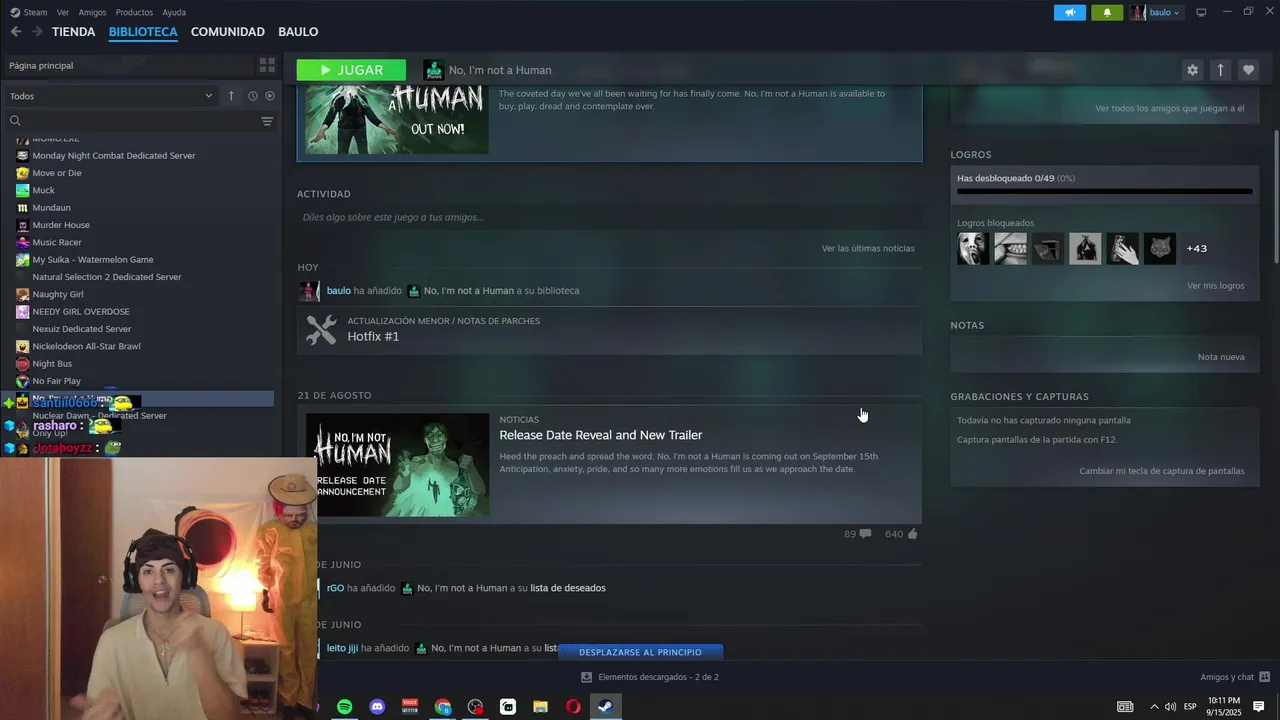The width and height of the screenshot is (1280, 720).
Task: Open Amigos y chat panel
Action: click(x=1235, y=677)
